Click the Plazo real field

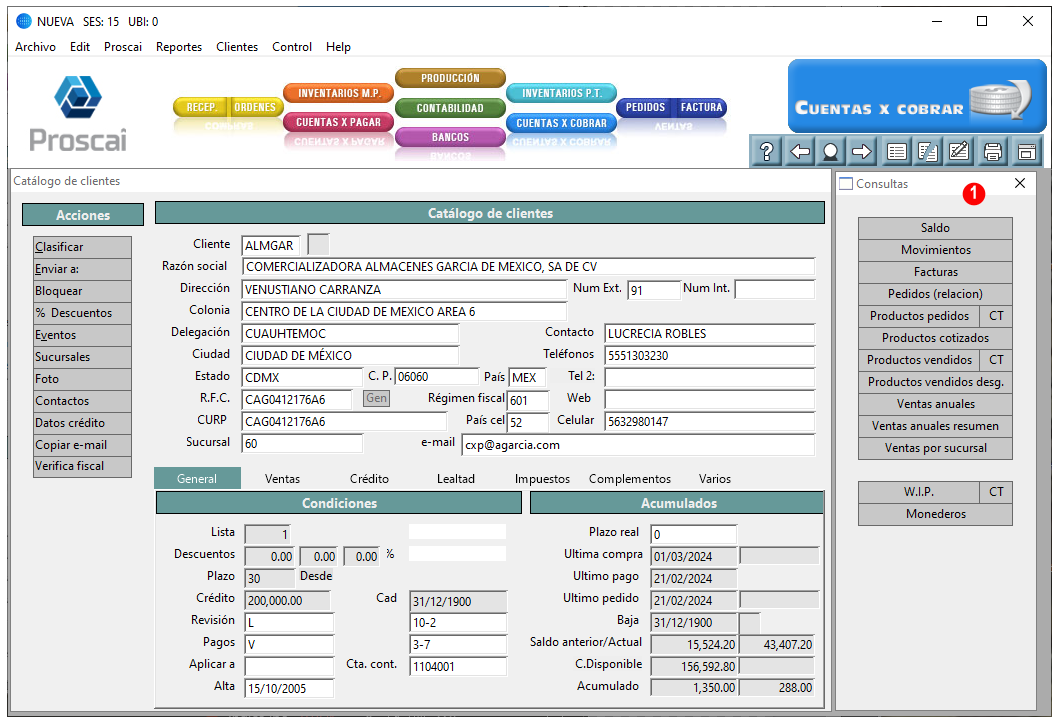point(694,535)
